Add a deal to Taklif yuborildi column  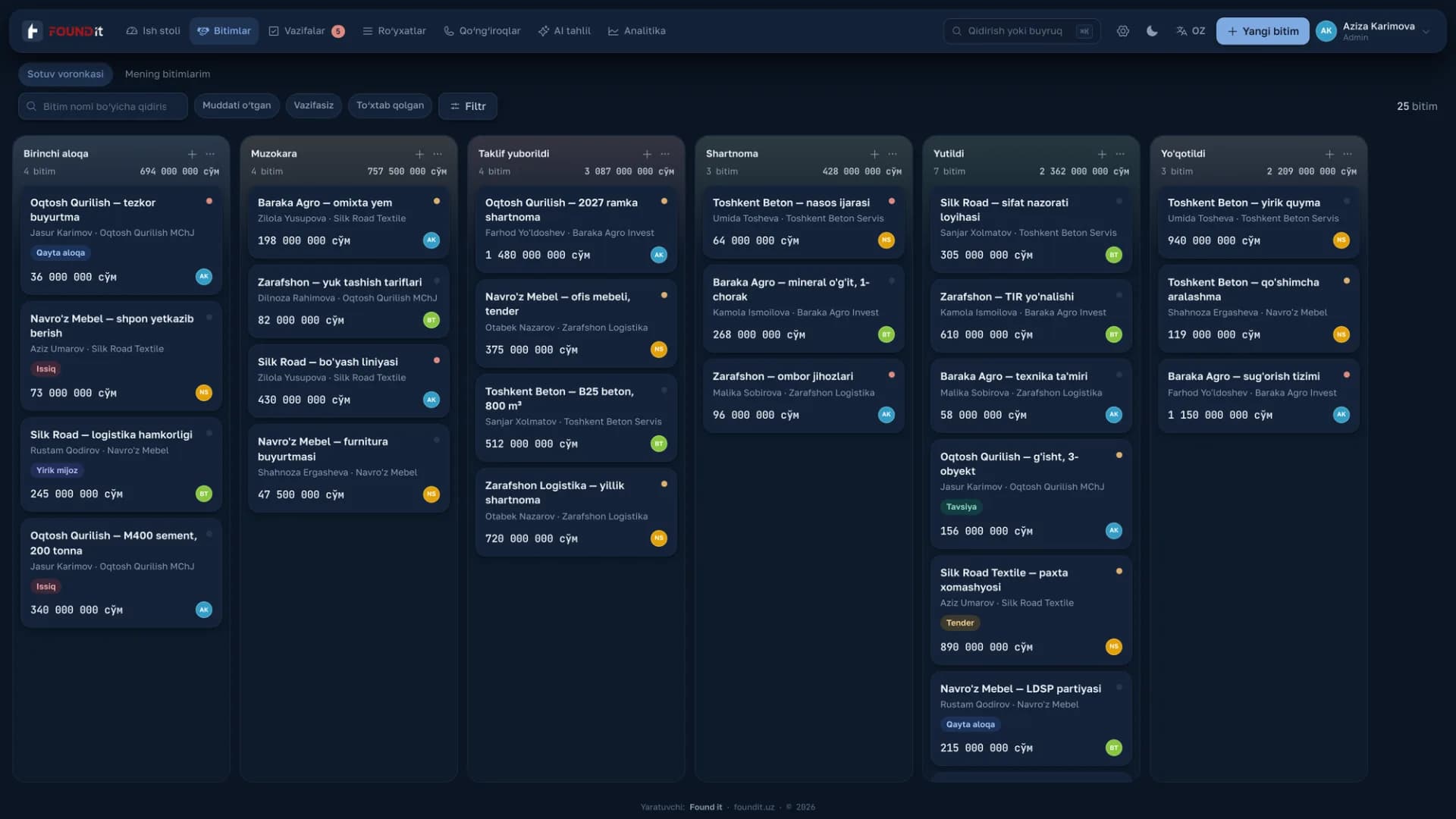click(x=647, y=154)
